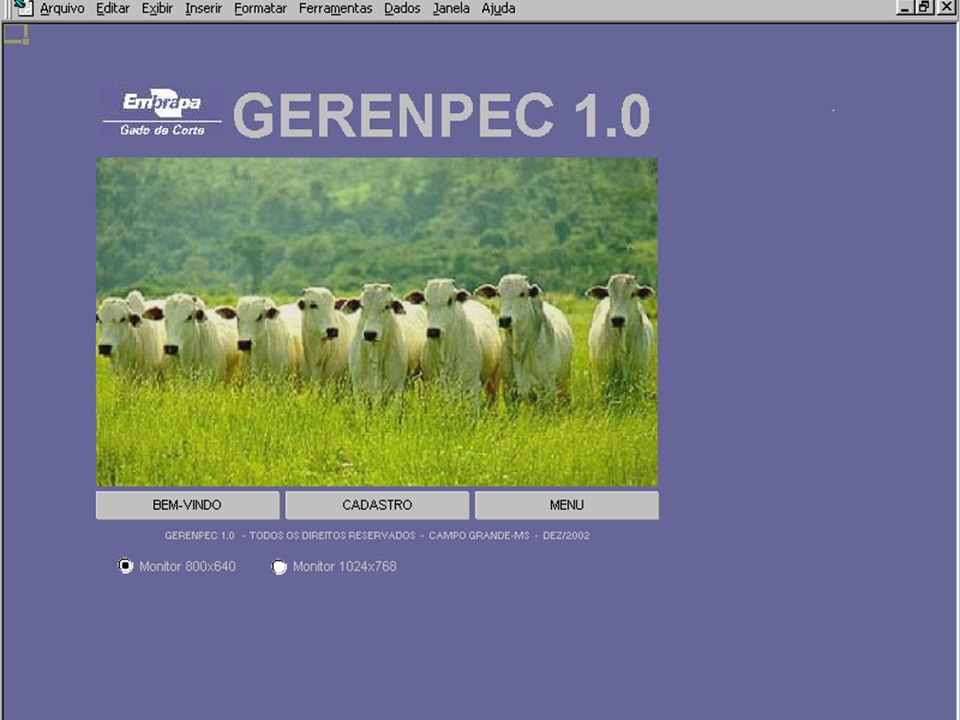Image resolution: width=960 pixels, height=720 pixels.
Task: Open the CADASTRO section
Action: [377, 505]
